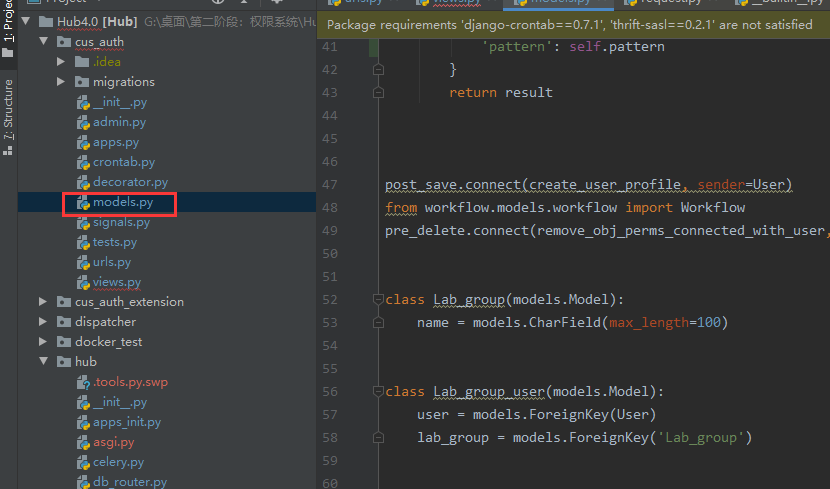Click line number 47 in the gutter
The image size is (830, 489).
329,185
